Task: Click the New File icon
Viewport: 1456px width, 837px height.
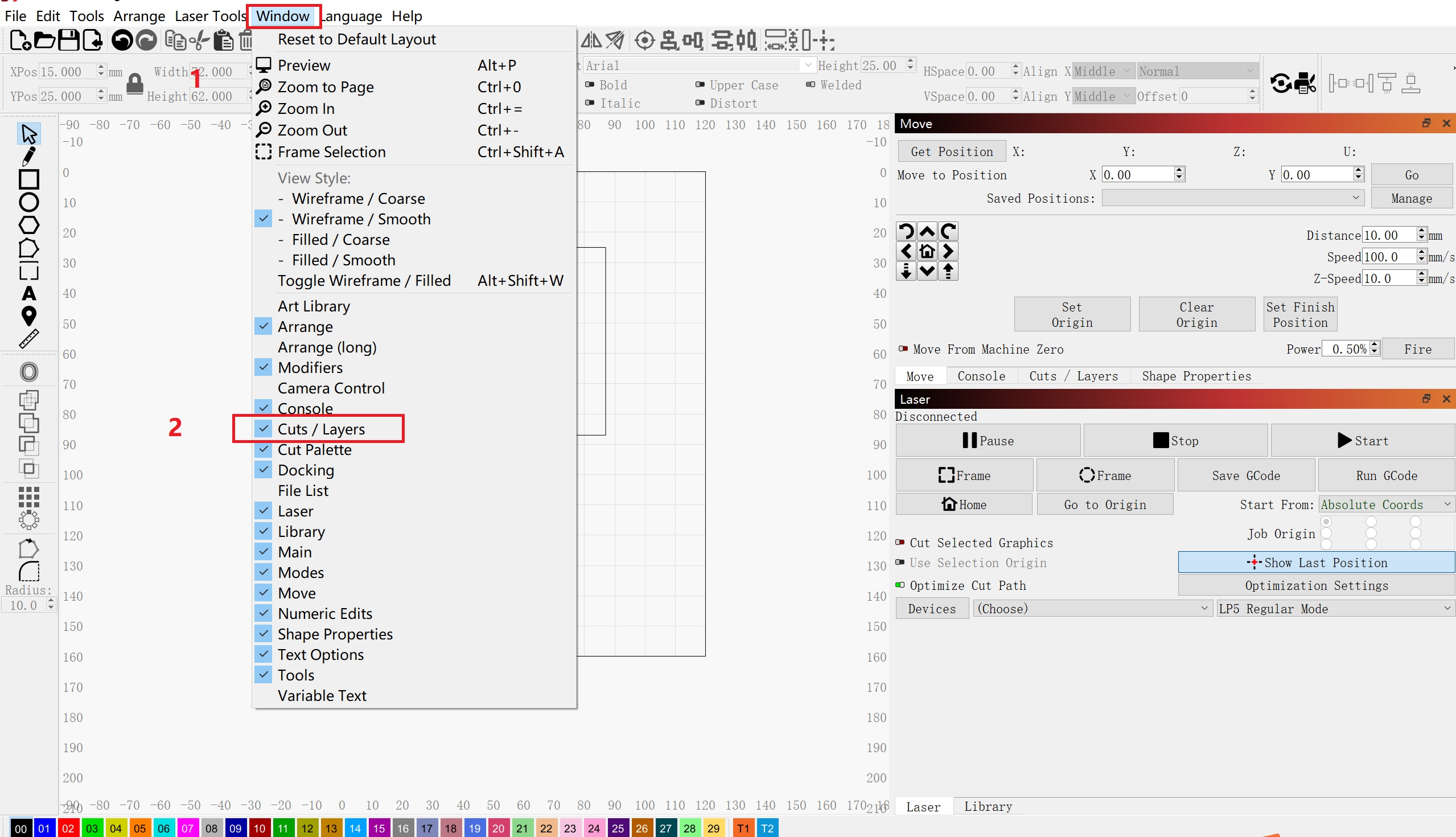Action: click(x=20, y=40)
